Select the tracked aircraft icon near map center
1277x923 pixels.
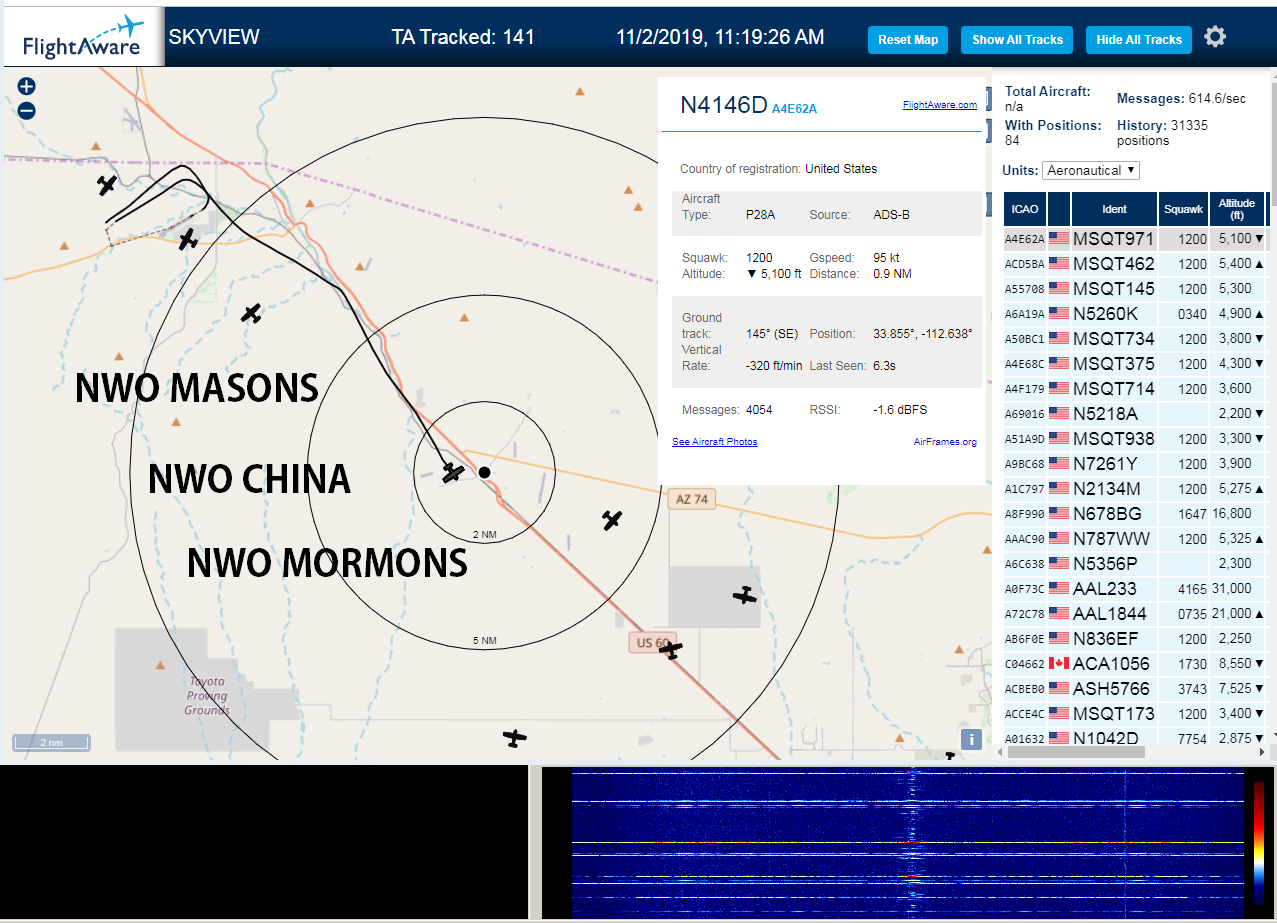[454, 472]
